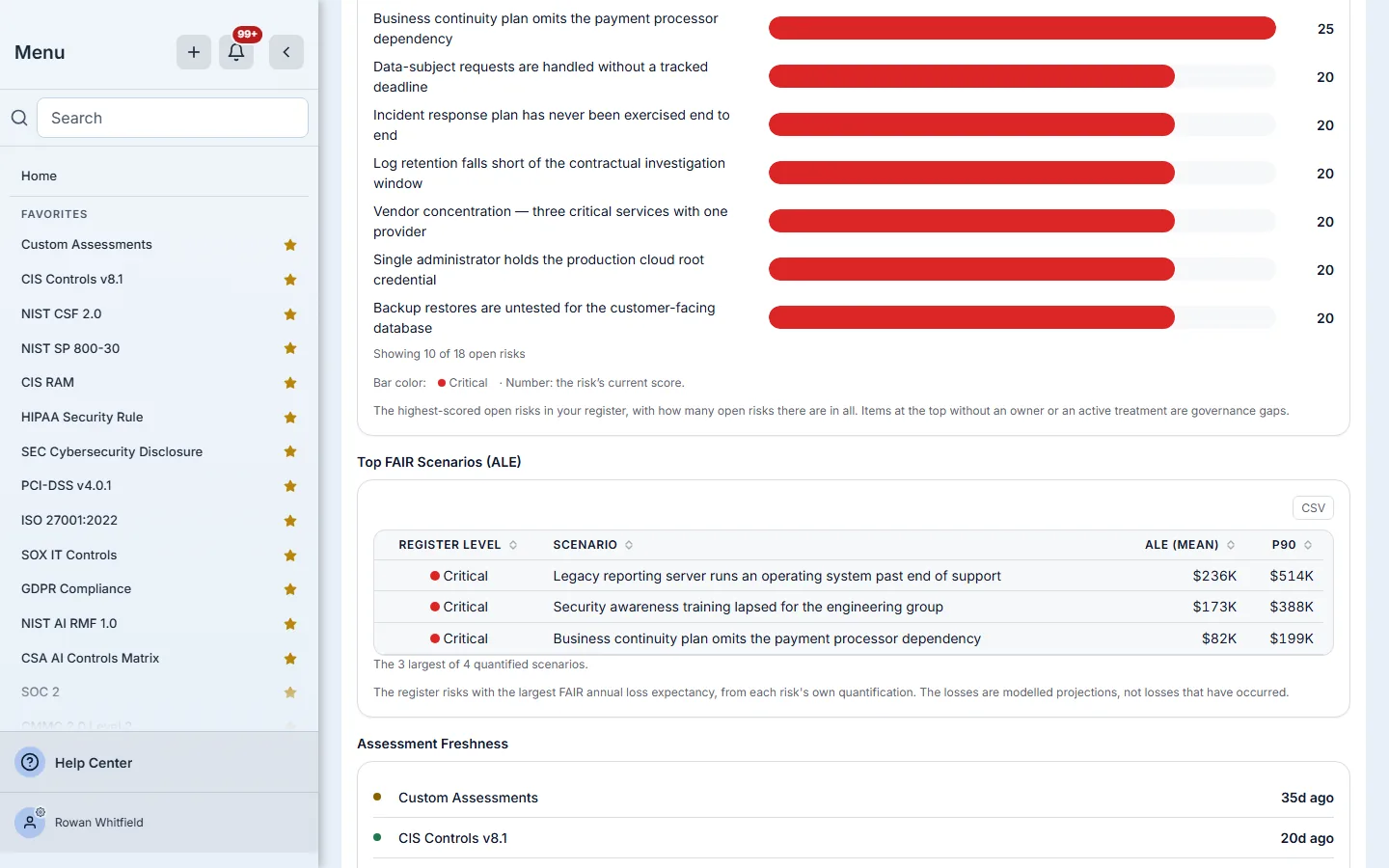
Task: Sort by P90 column arrows
Action: pyautogui.click(x=1308, y=545)
